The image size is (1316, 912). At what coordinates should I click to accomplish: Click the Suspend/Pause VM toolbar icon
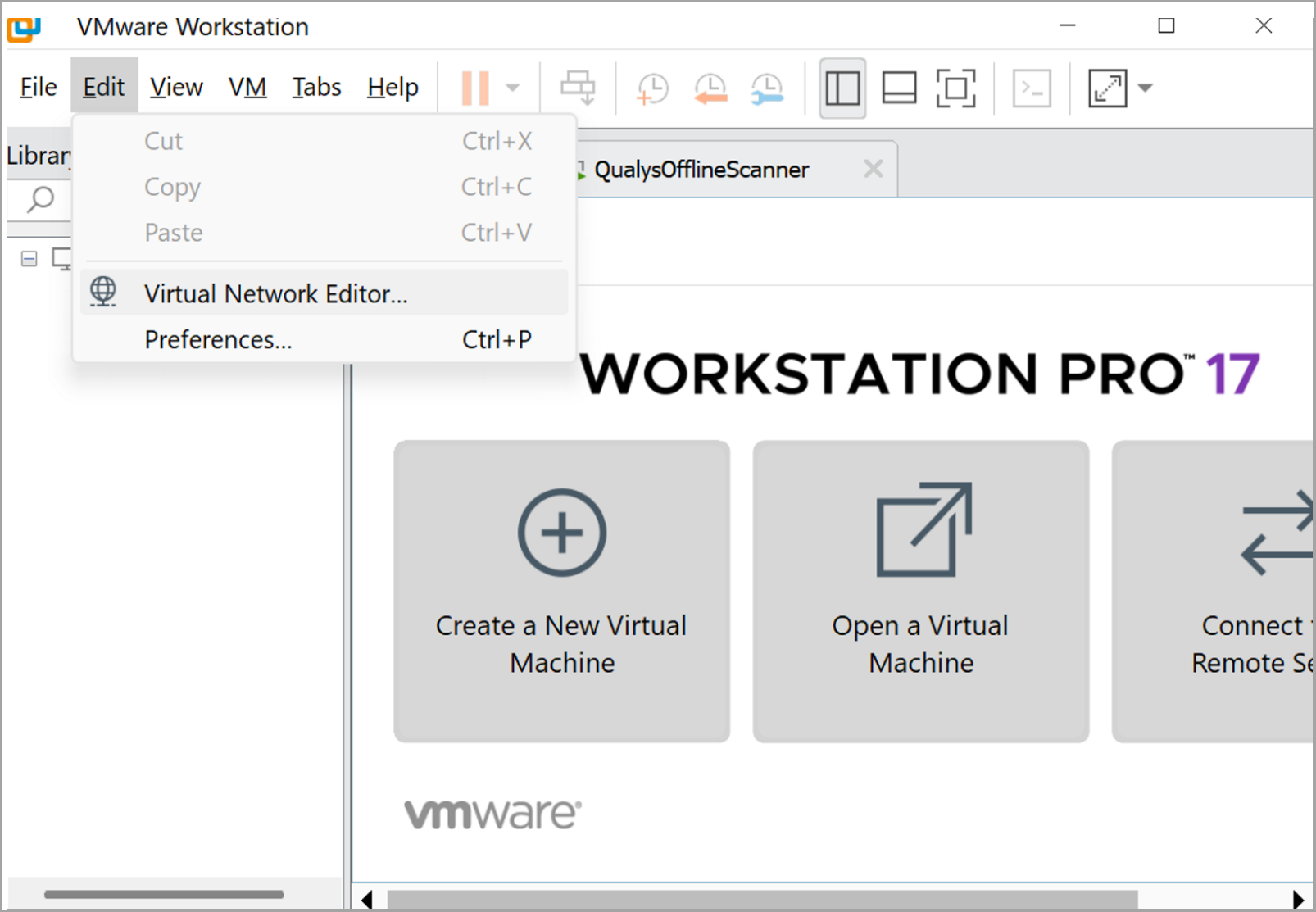(475, 88)
